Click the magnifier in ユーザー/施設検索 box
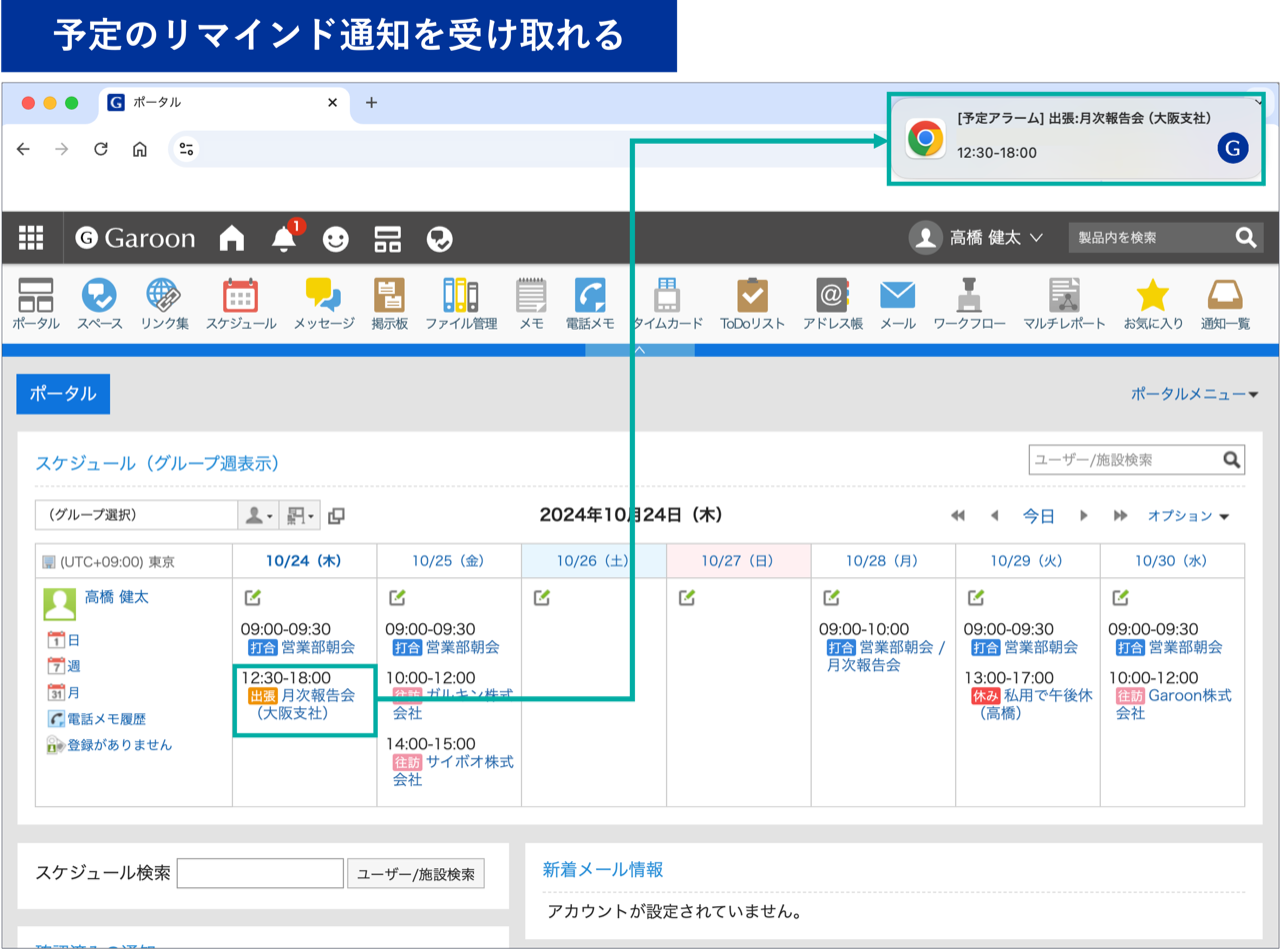The width and height of the screenshot is (1280, 949). tap(1232, 460)
